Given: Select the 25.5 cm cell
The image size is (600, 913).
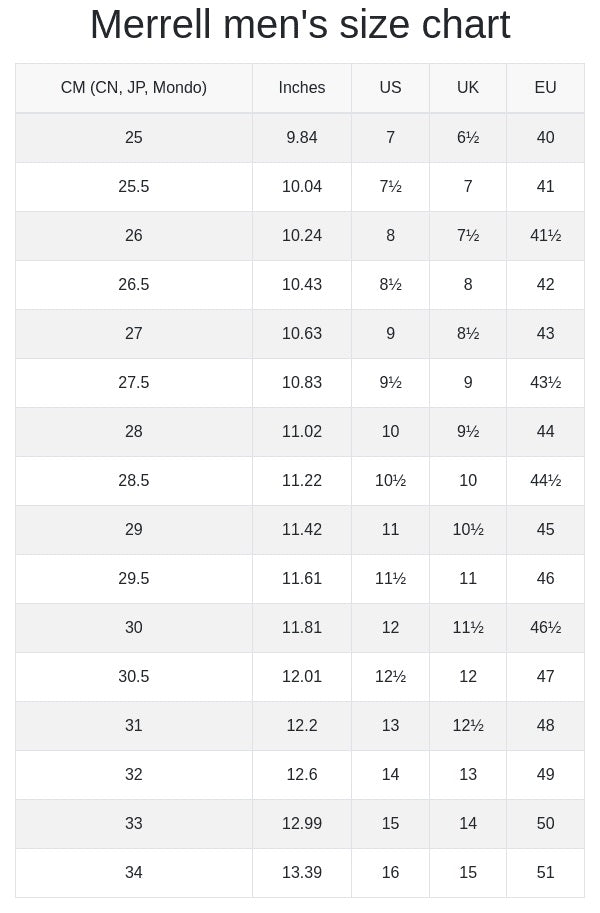Looking at the screenshot, I should click(133, 186).
